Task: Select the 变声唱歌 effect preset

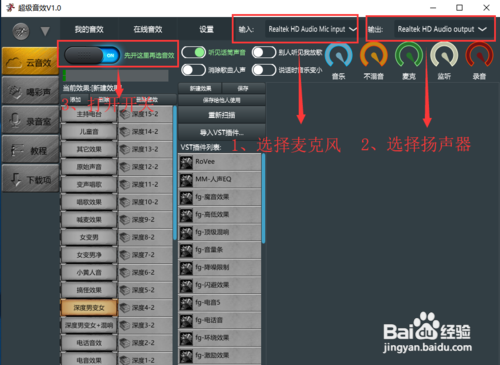Action: (x=89, y=185)
